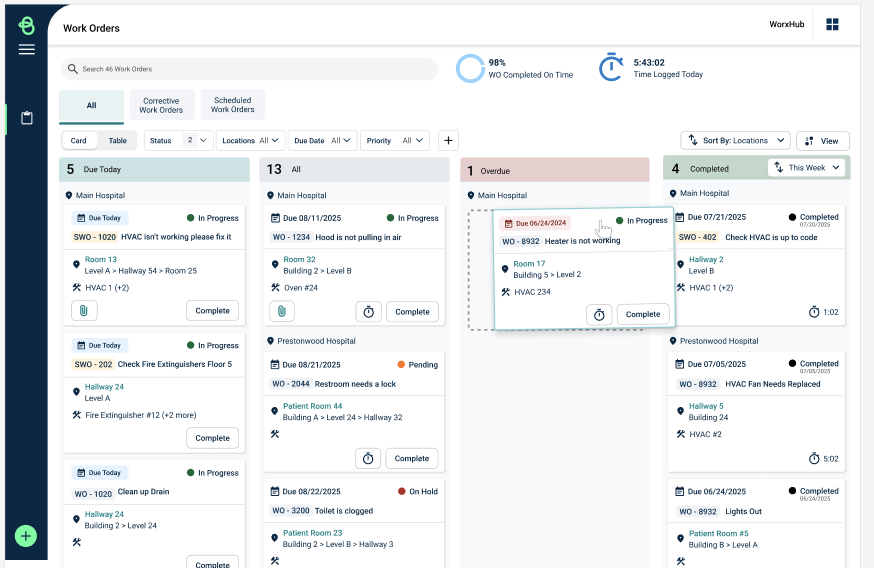Open the View button
Viewport: 874px width, 568px height.
click(x=823, y=141)
